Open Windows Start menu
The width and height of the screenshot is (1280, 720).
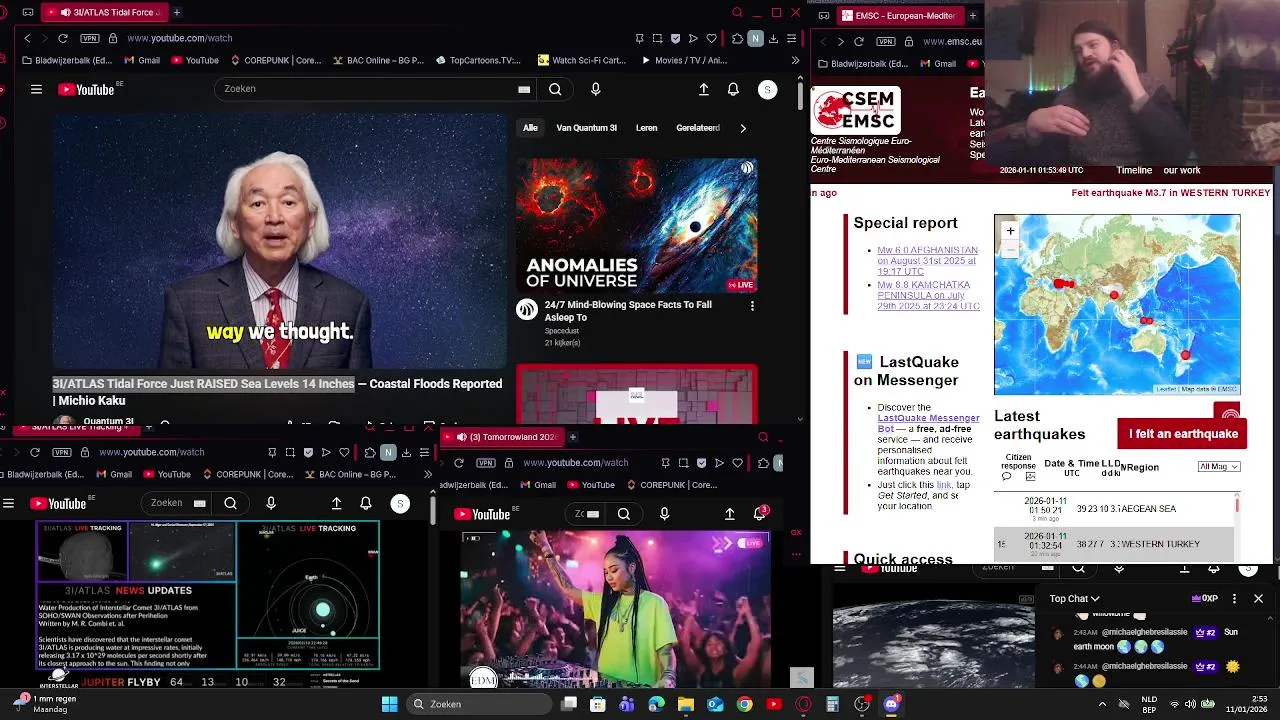[389, 704]
